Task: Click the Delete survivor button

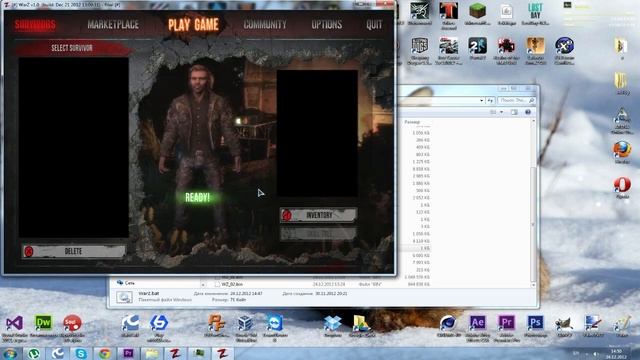Action: coord(74,251)
